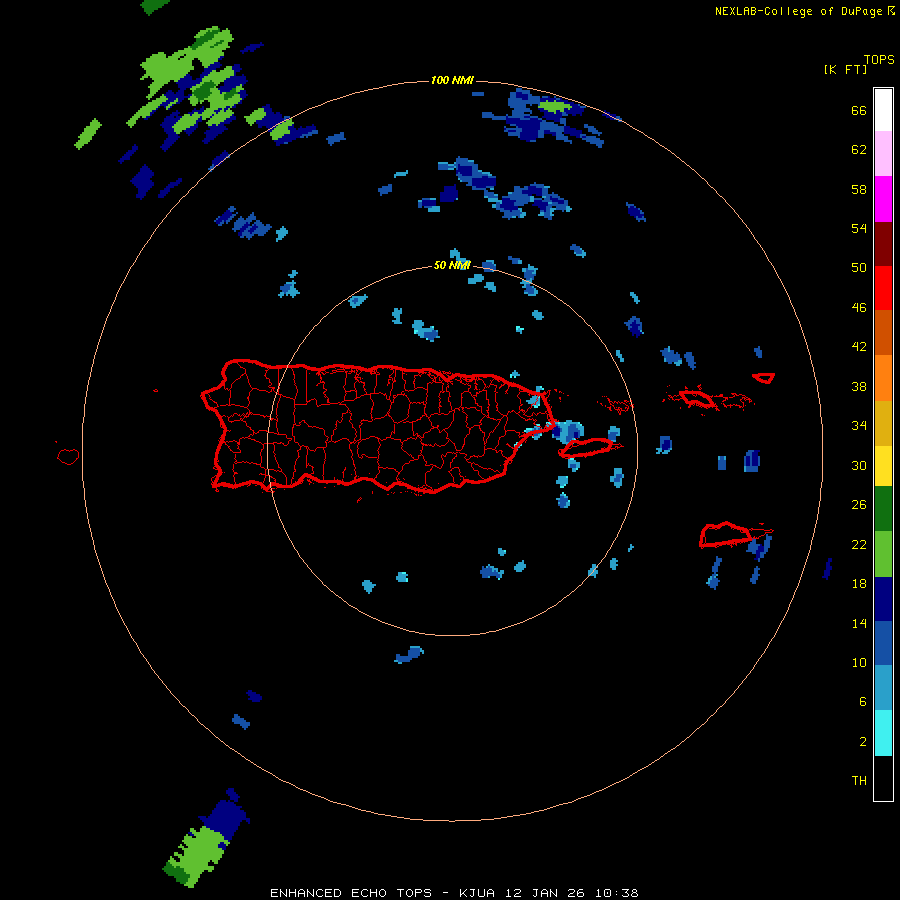
Task: Click the white swatch in the tops legend
Action: click(x=883, y=110)
